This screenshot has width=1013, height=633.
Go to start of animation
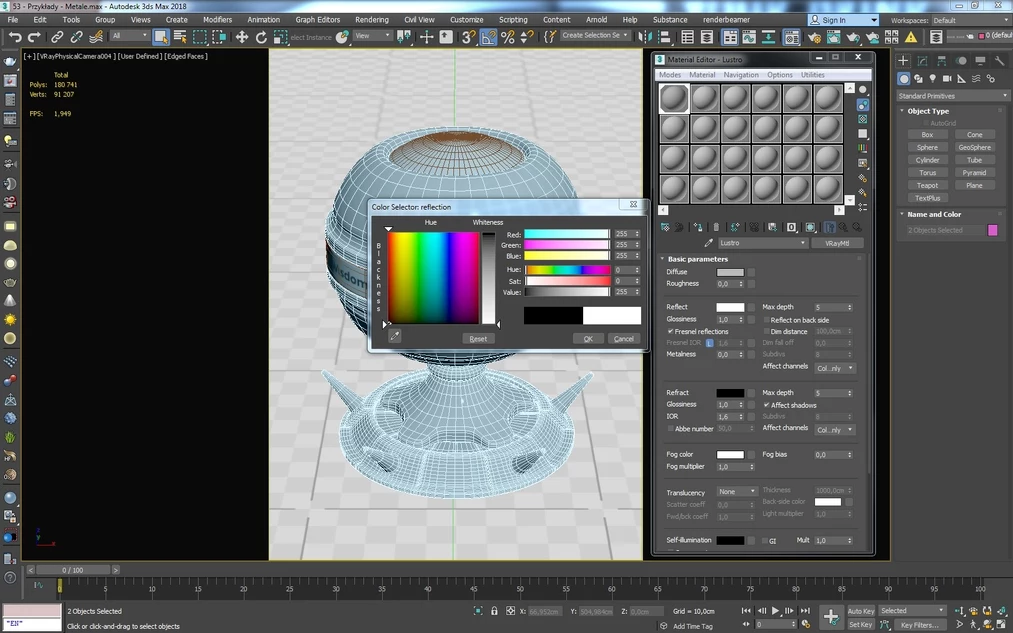746,610
